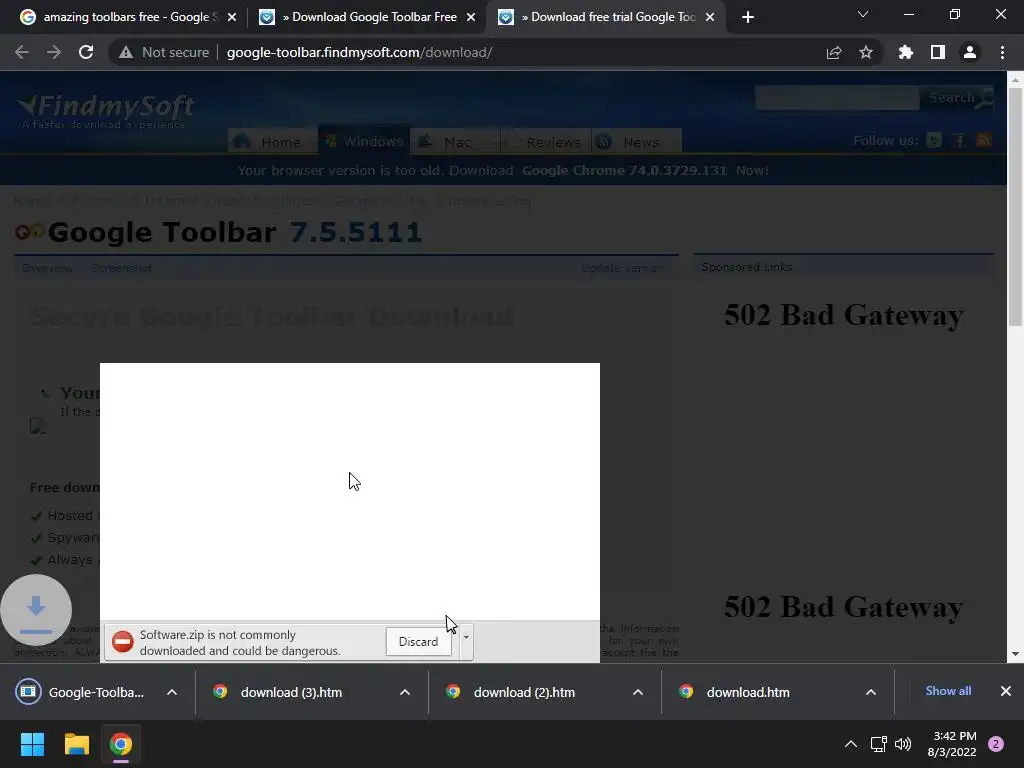Open the tab search chevron
Viewport: 1024px width, 768px height.
[x=863, y=14]
